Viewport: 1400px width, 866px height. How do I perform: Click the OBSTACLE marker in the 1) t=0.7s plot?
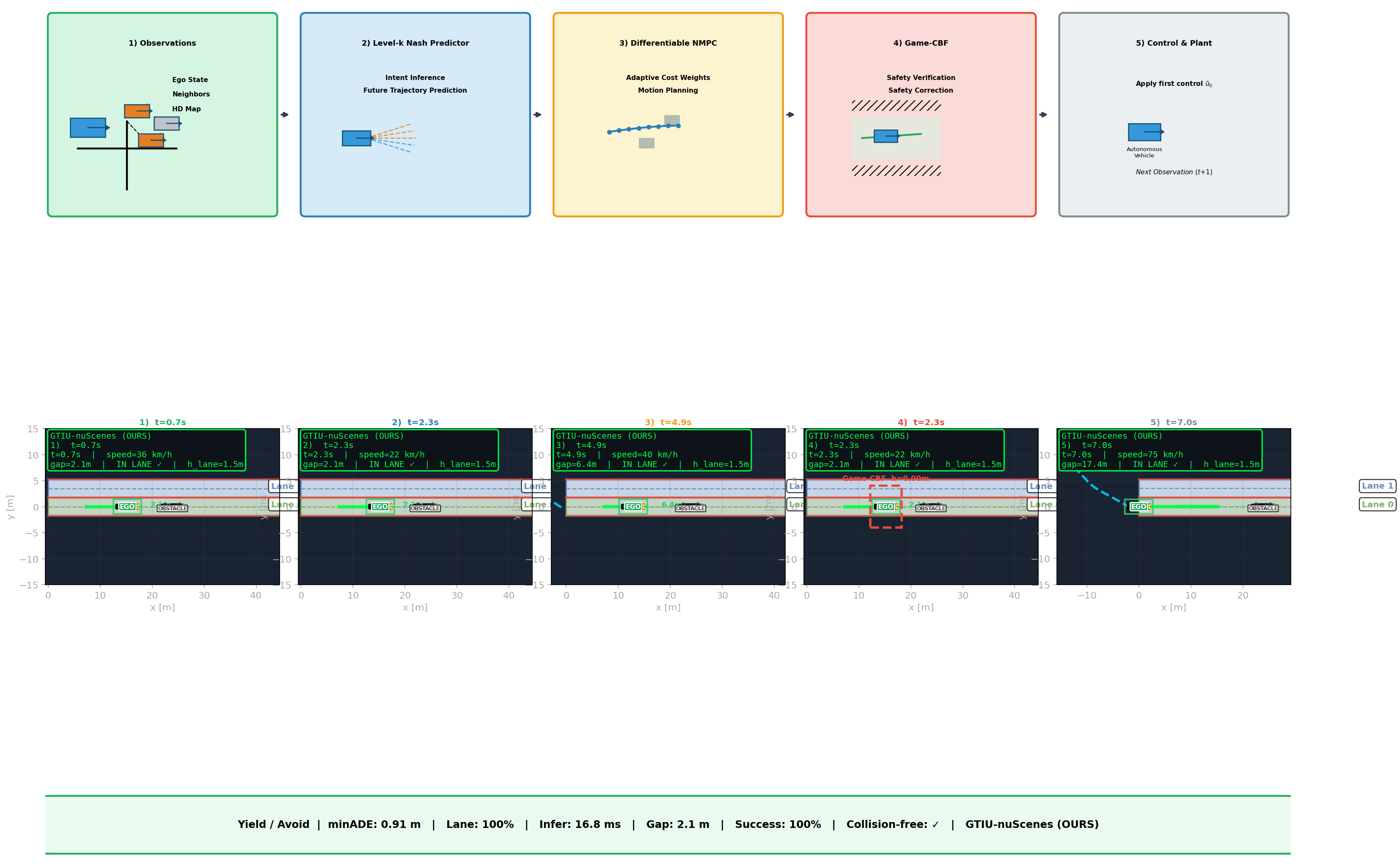coord(173,508)
